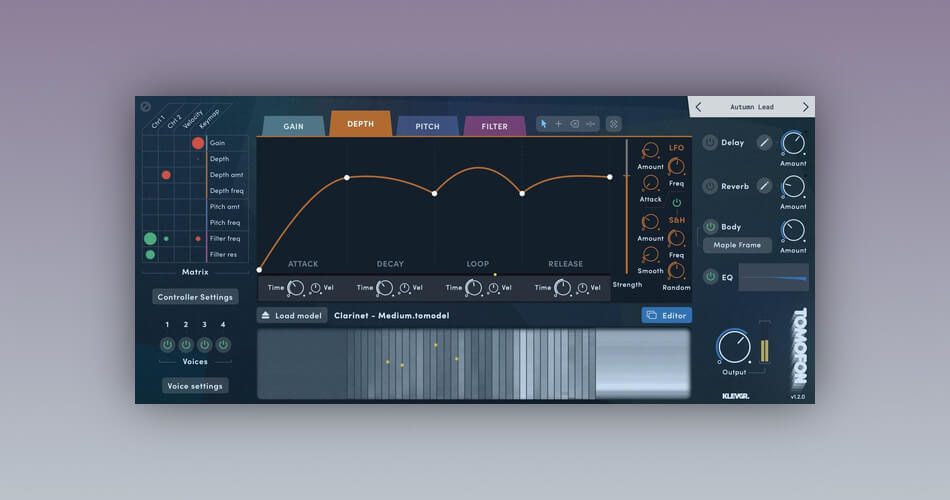Click the Load model button
Image resolution: width=950 pixels, height=500 pixels.
[x=292, y=315]
